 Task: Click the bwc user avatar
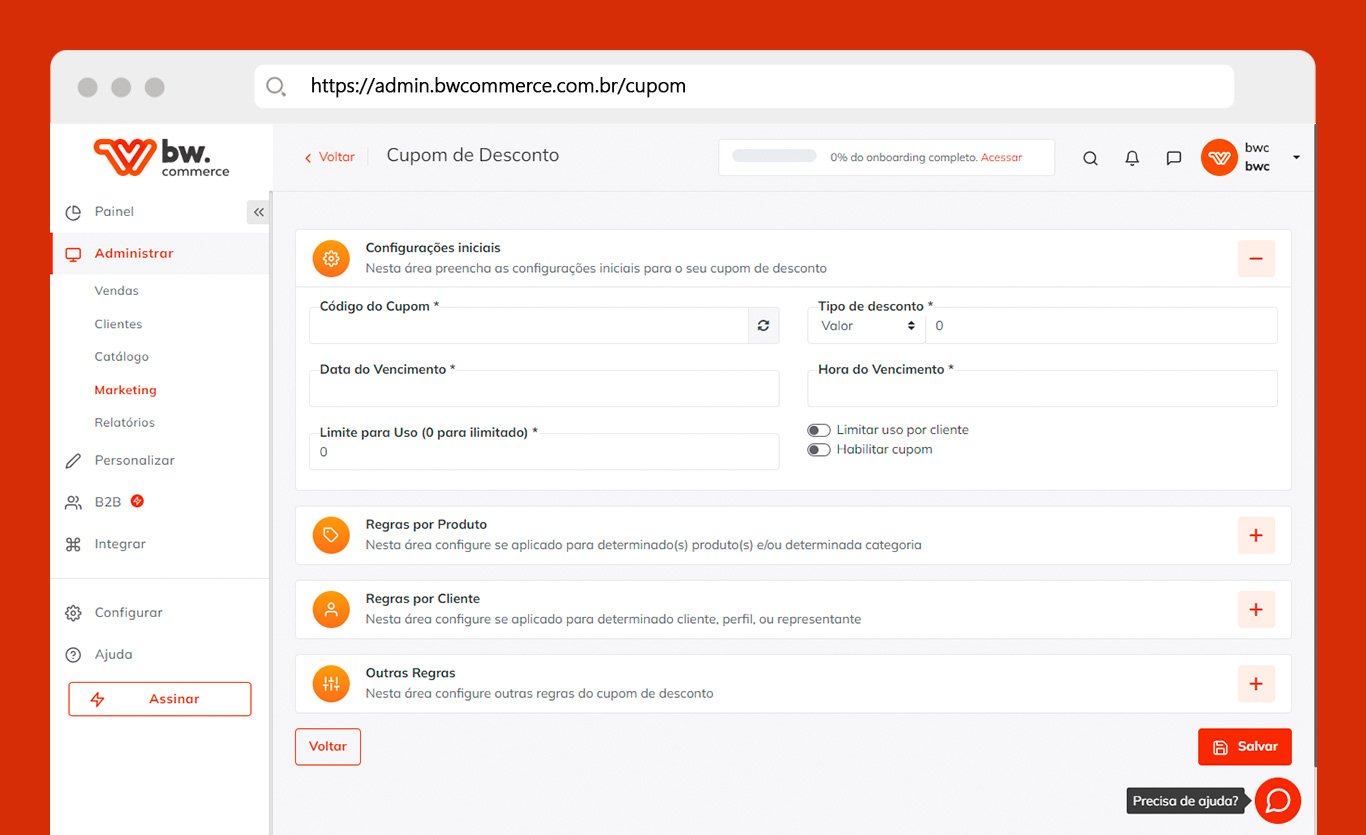coord(1219,157)
